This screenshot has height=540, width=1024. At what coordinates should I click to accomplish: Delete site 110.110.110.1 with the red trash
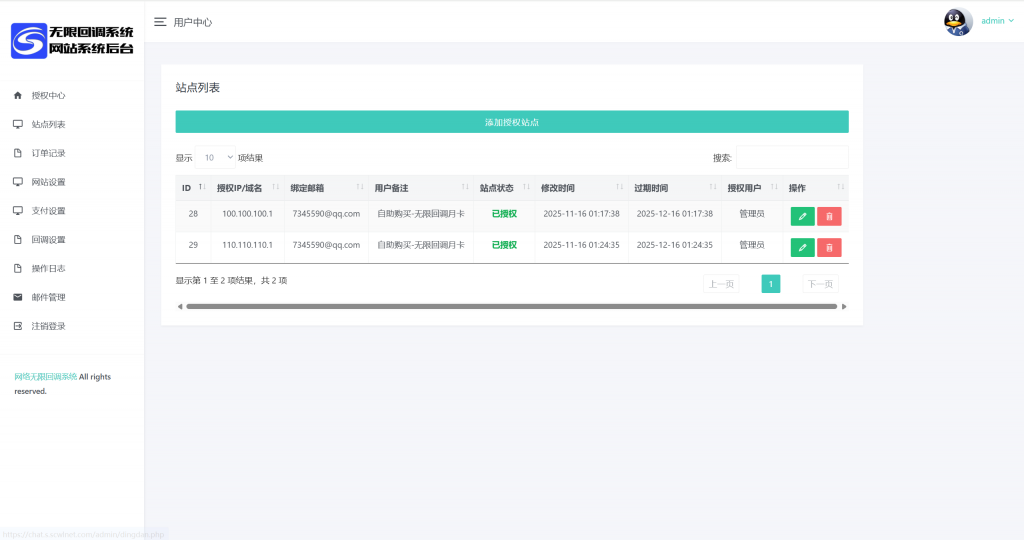(x=829, y=247)
